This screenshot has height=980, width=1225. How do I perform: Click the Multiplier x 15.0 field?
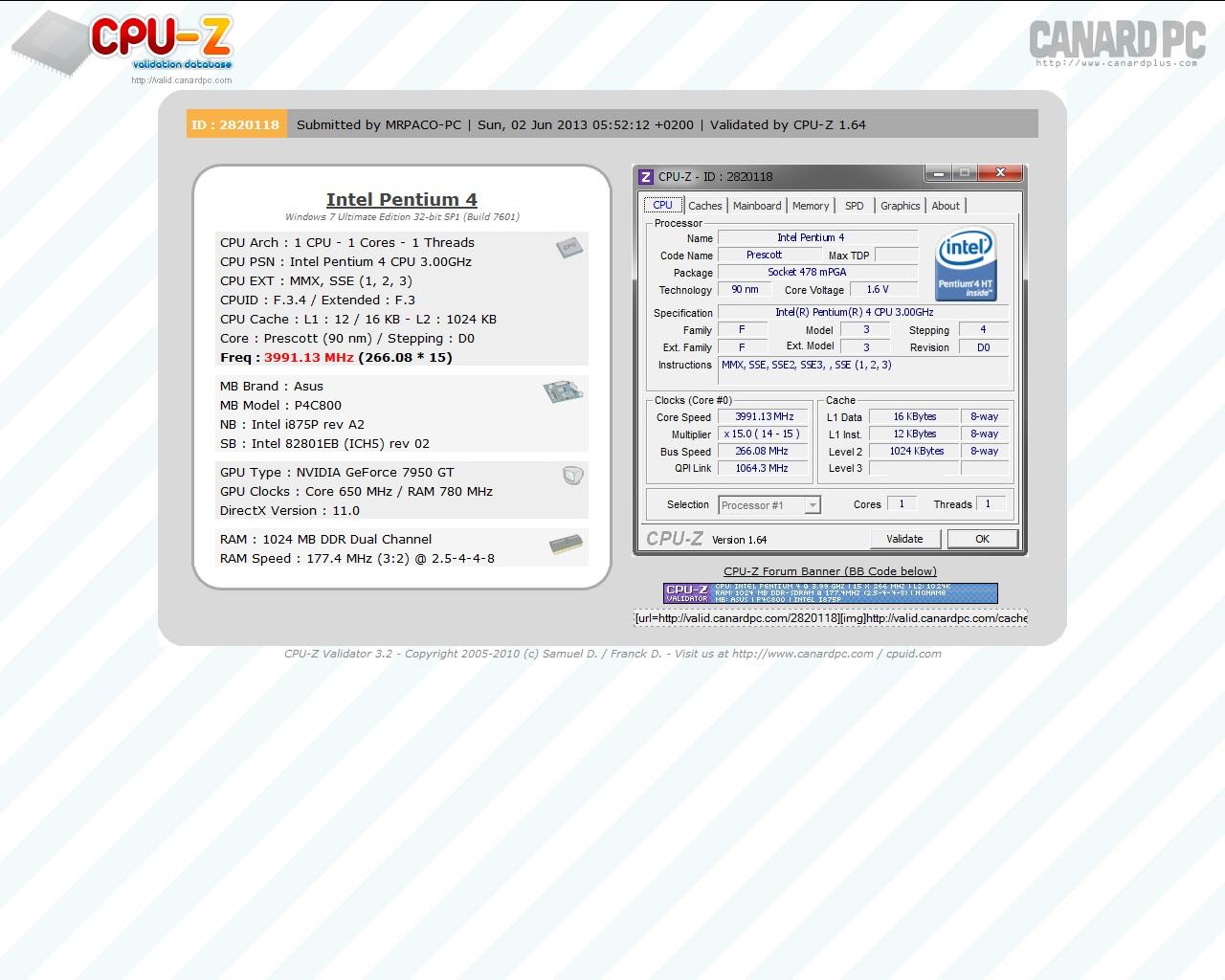click(x=764, y=434)
